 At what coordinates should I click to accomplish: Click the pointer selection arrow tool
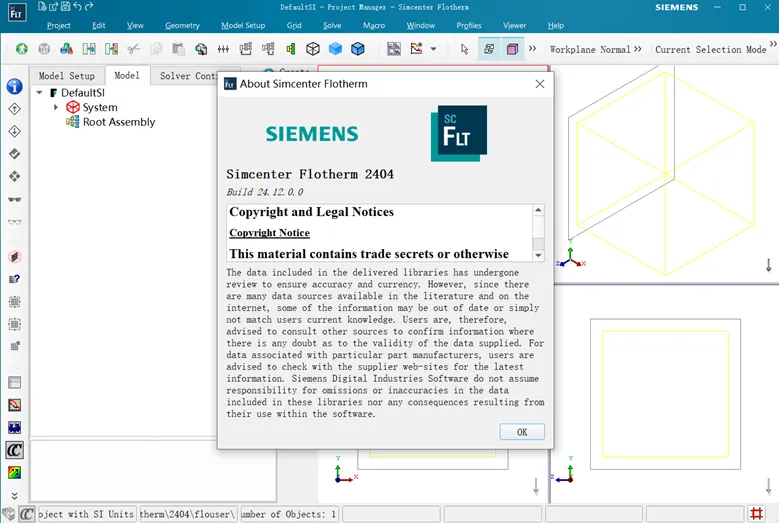465,49
